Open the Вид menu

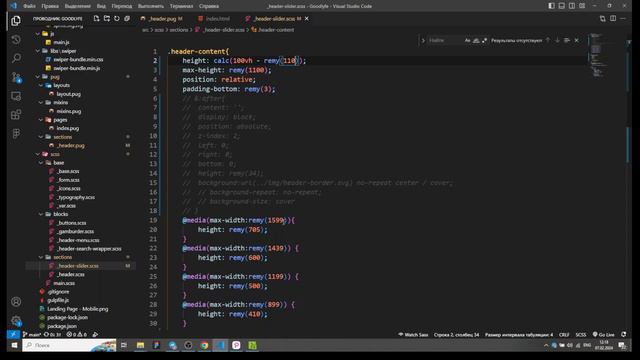point(101,6)
